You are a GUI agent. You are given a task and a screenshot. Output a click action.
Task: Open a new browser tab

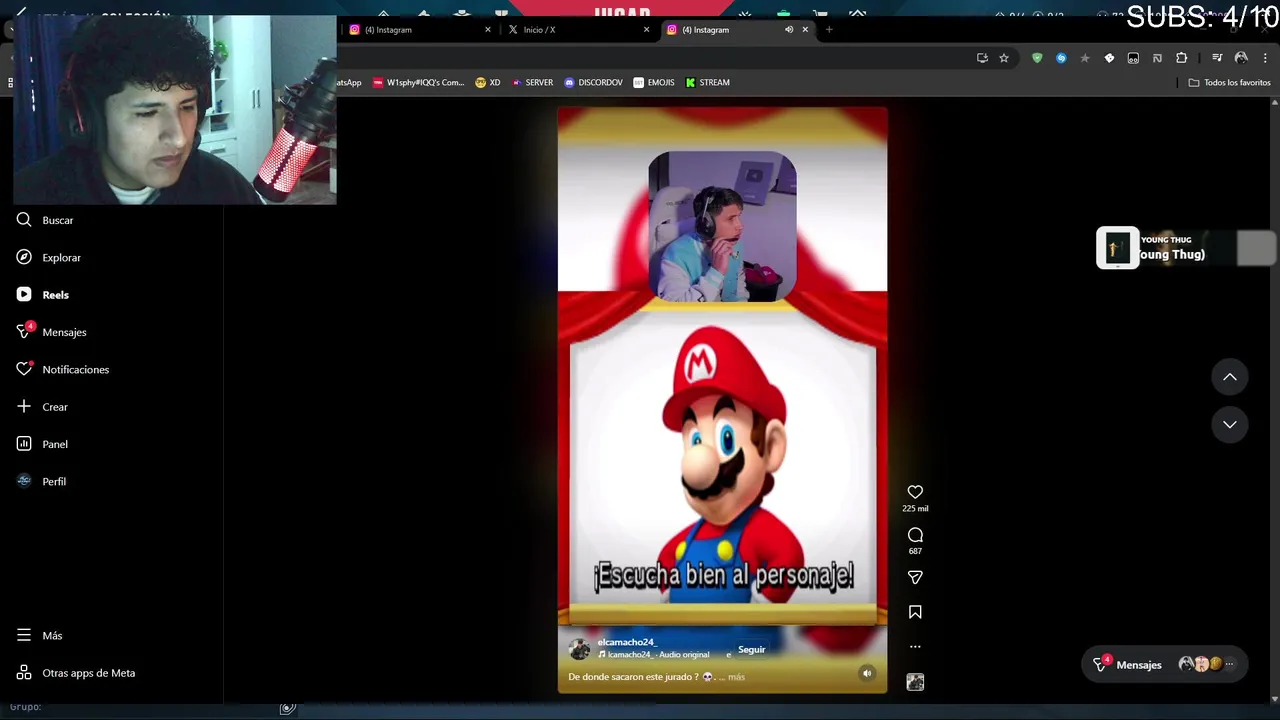click(x=828, y=29)
